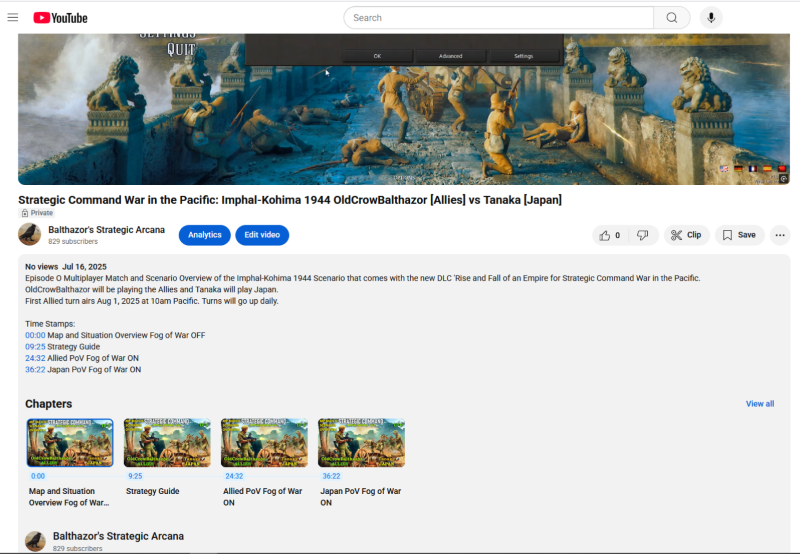Click the 36:22 chapter time label
Image resolution: width=800 pixels, height=554 pixels.
point(331,476)
